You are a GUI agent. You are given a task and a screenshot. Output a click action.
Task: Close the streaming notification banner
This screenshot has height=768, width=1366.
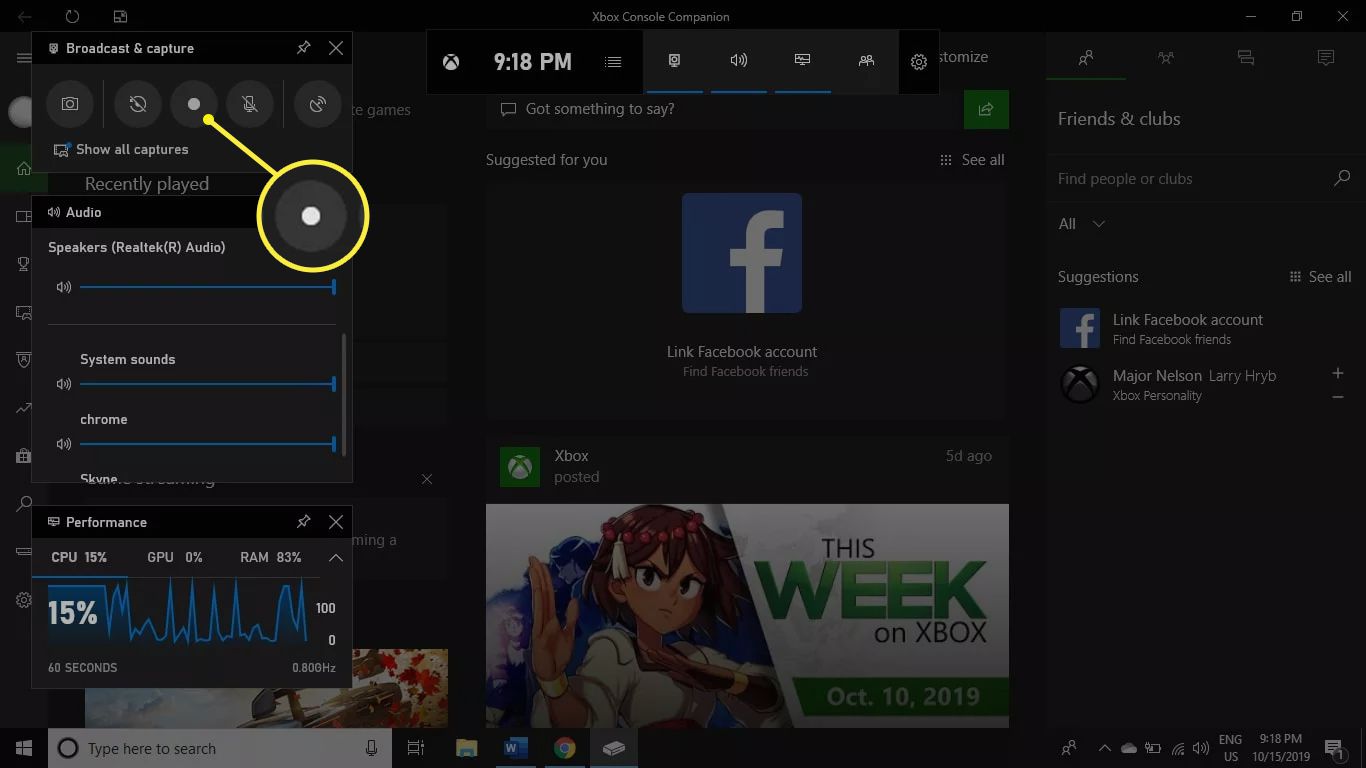tap(427, 479)
